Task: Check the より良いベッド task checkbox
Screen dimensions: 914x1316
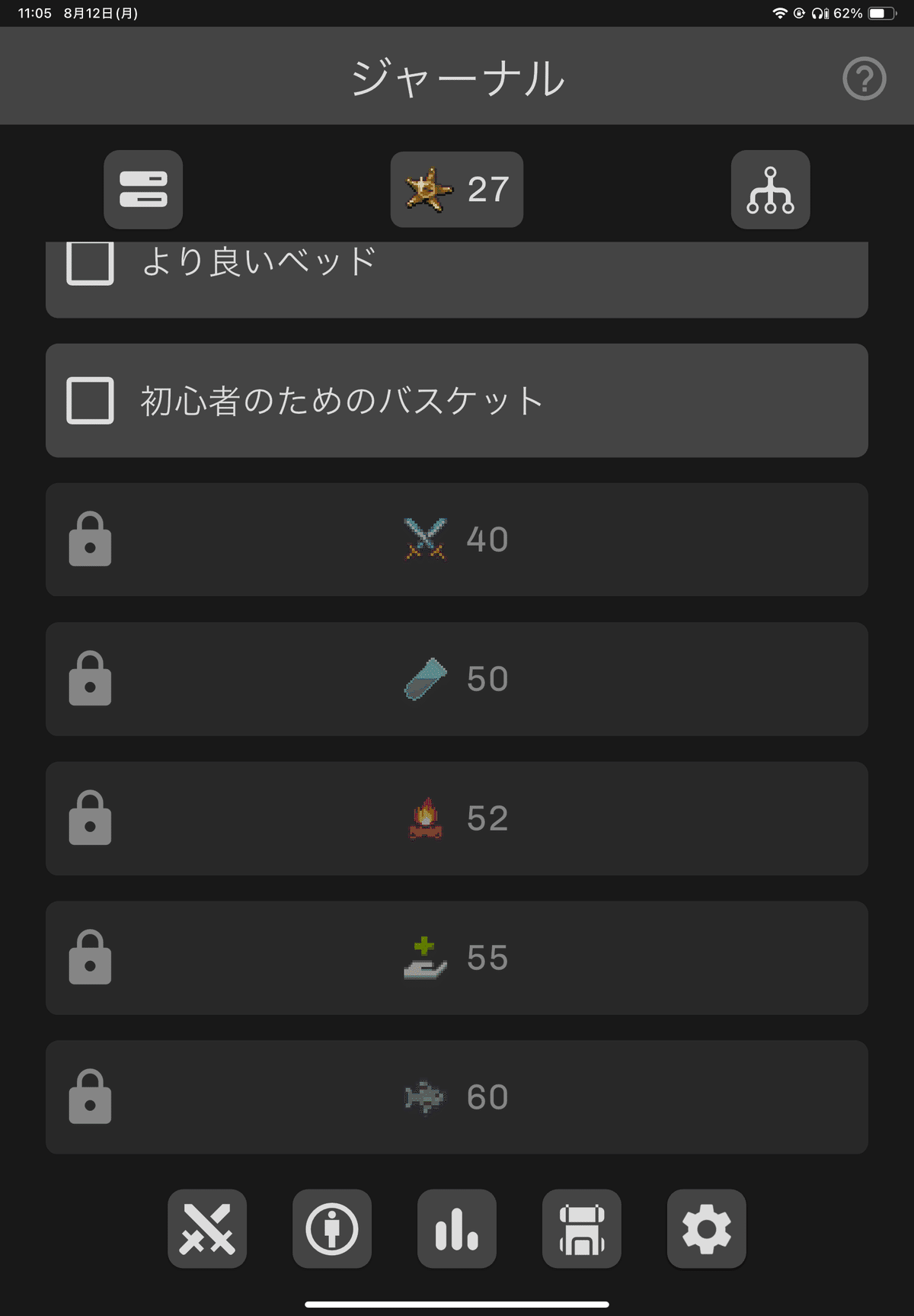Action: [x=89, y=262]
